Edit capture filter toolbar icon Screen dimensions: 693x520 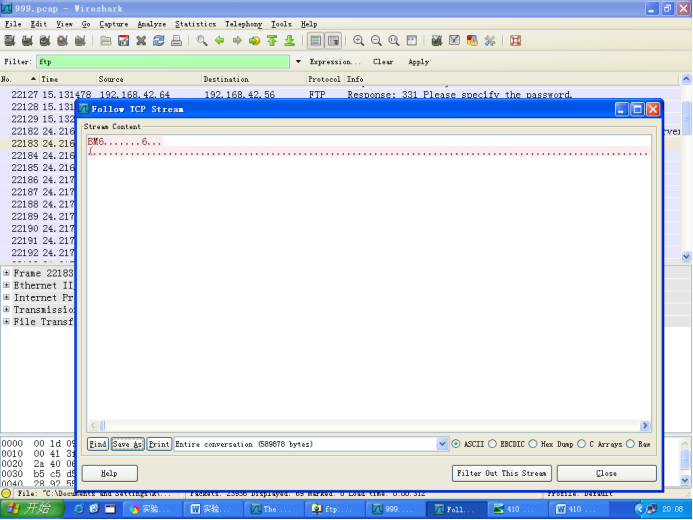coord(437,41)
